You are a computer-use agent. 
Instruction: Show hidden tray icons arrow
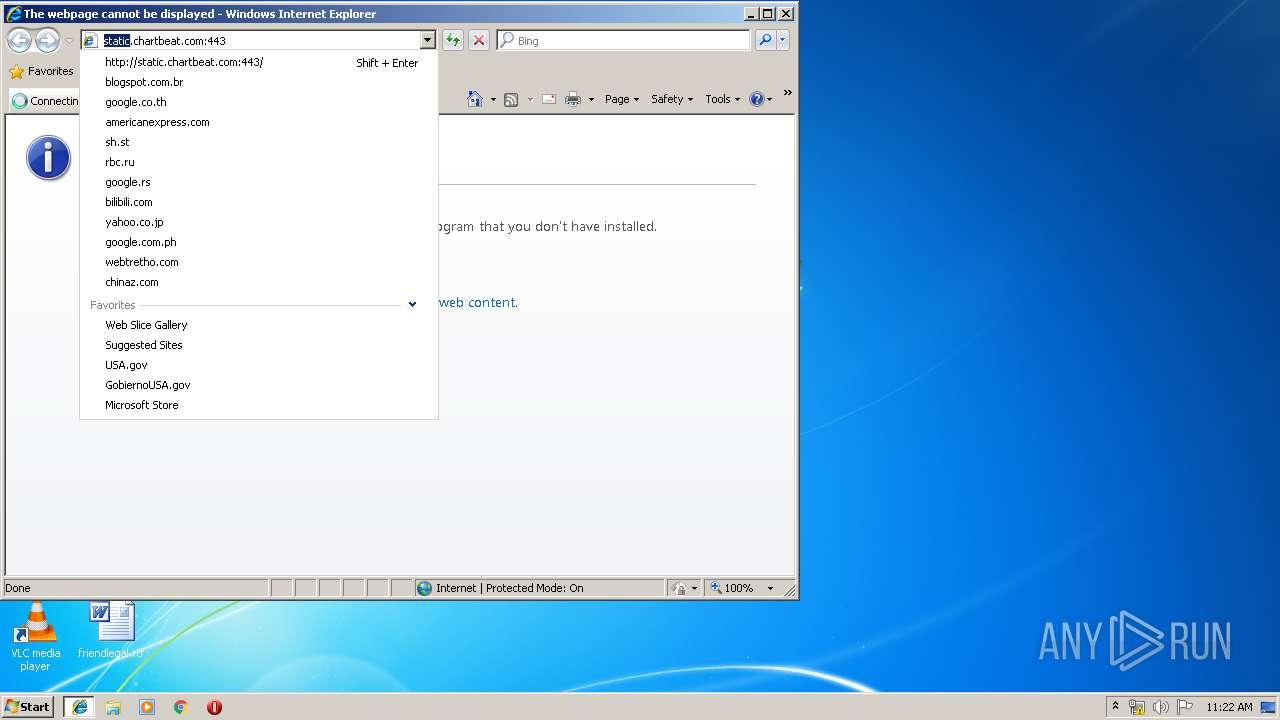(1115, 707)
